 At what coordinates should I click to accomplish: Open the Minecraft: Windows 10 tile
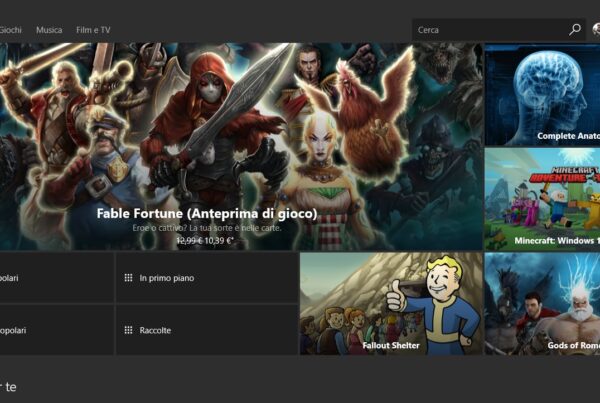[542, 199]
